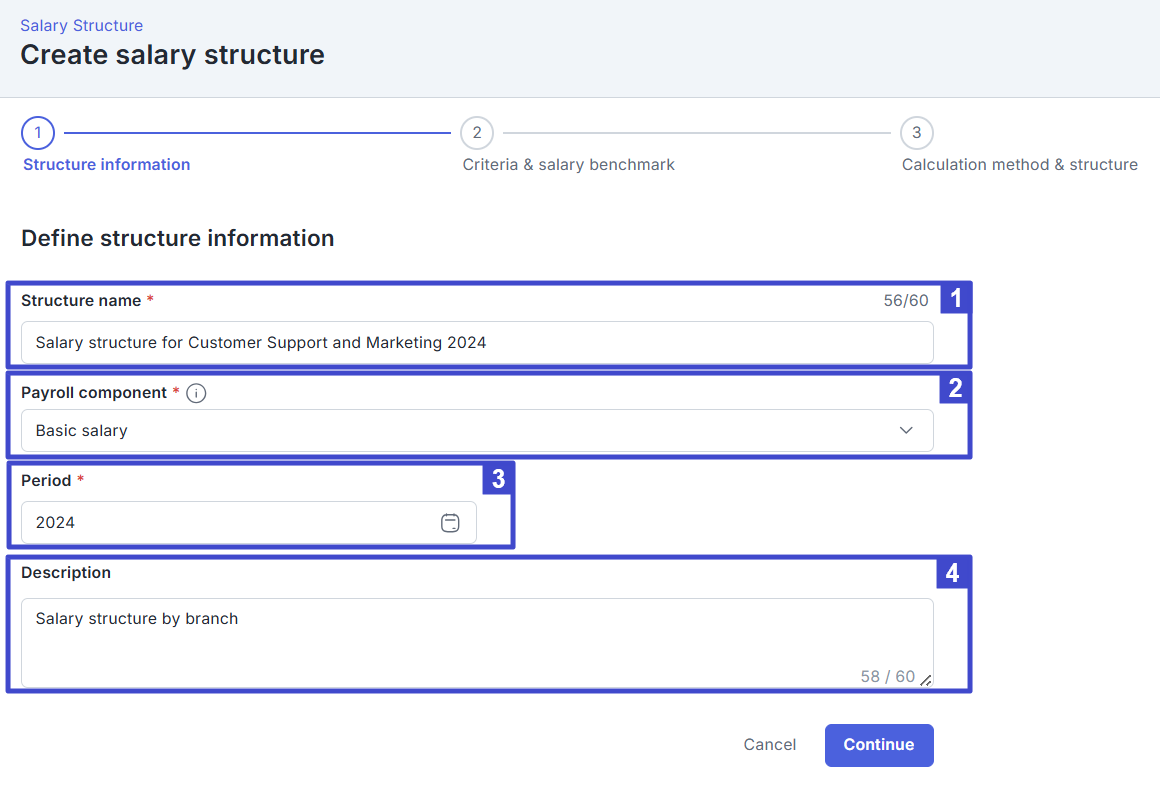
Task: Click the 58/60 counter in Description
Action: (x=888, y=676)
